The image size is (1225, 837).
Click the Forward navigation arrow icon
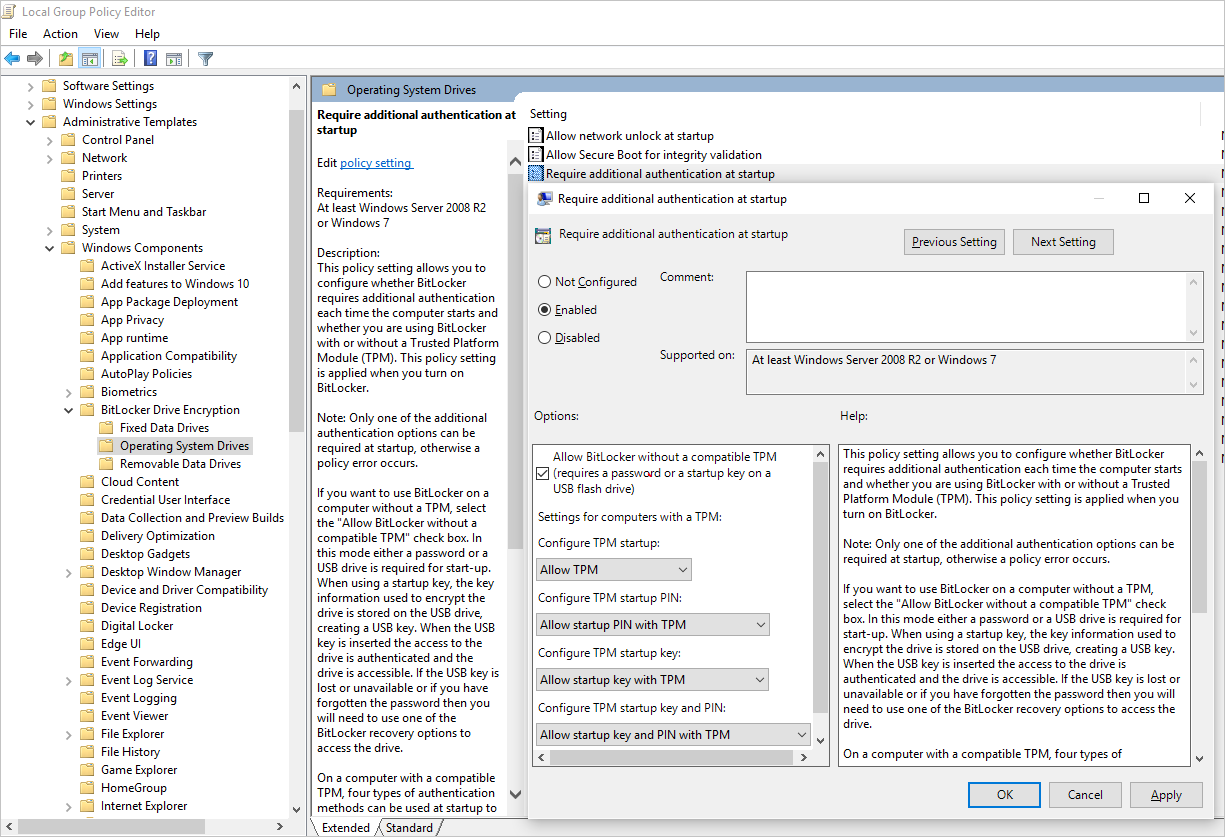(x=33, y=57)
